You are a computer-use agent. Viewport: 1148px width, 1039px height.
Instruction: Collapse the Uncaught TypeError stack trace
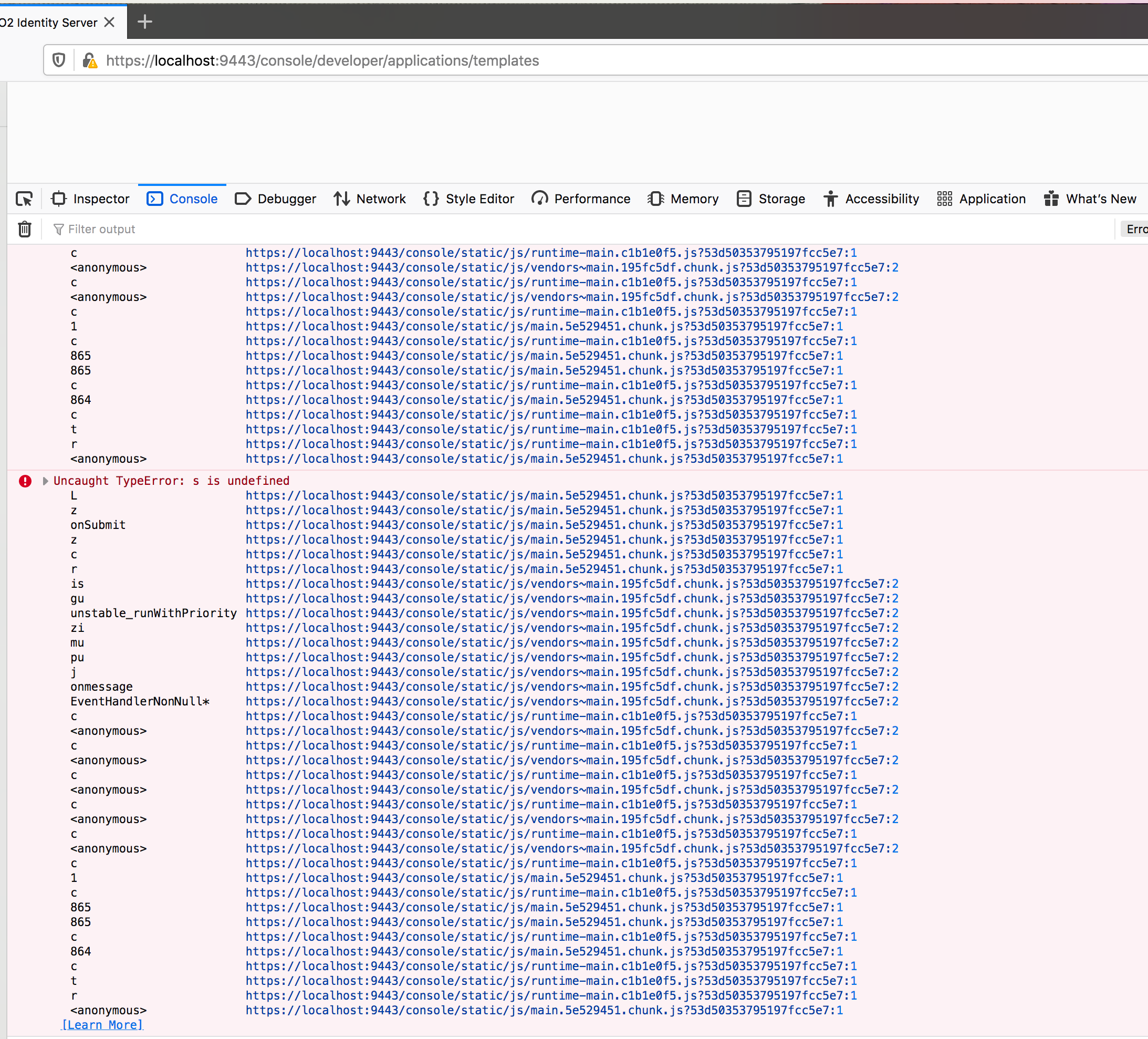45,481
